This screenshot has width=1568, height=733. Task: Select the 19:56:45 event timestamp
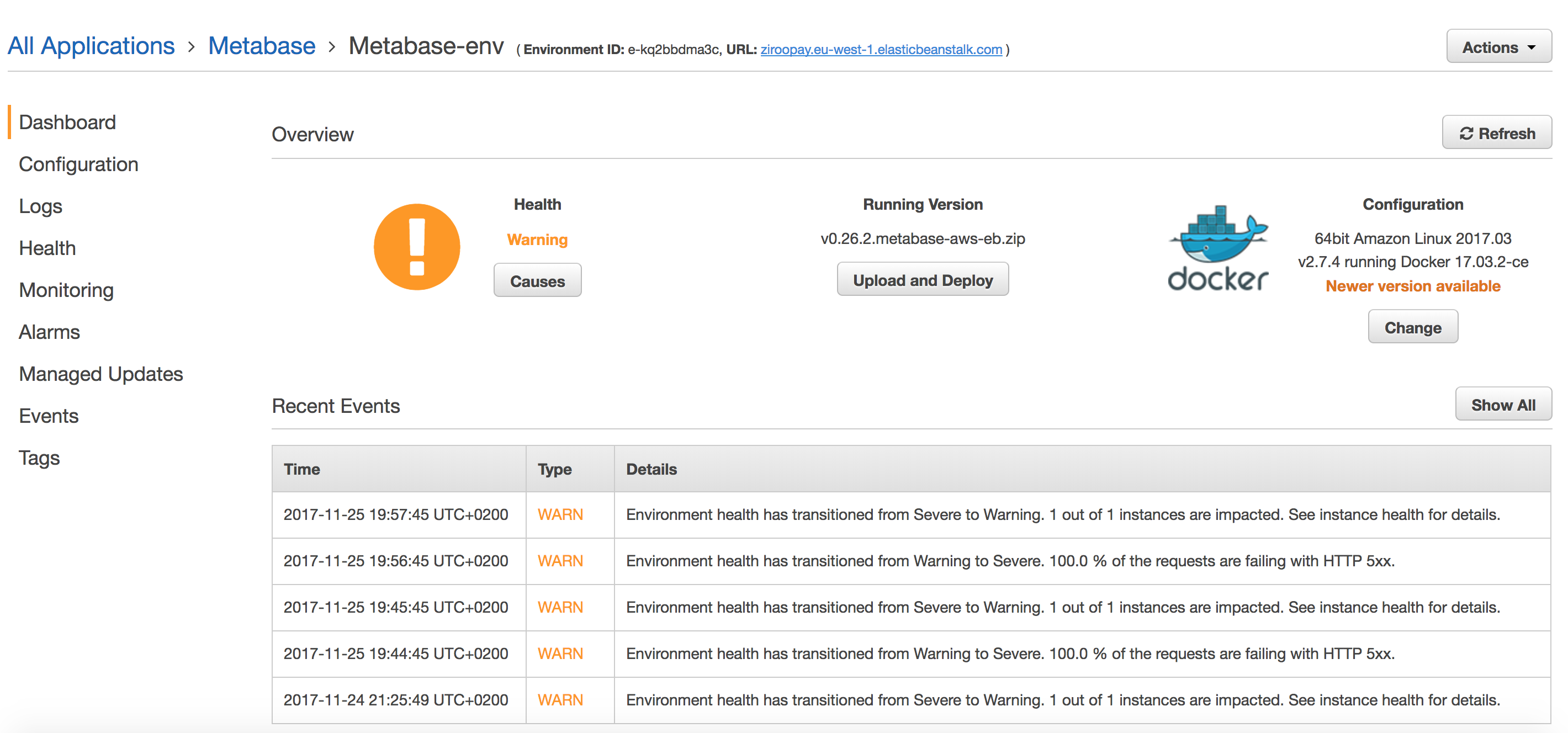(396, 561)
